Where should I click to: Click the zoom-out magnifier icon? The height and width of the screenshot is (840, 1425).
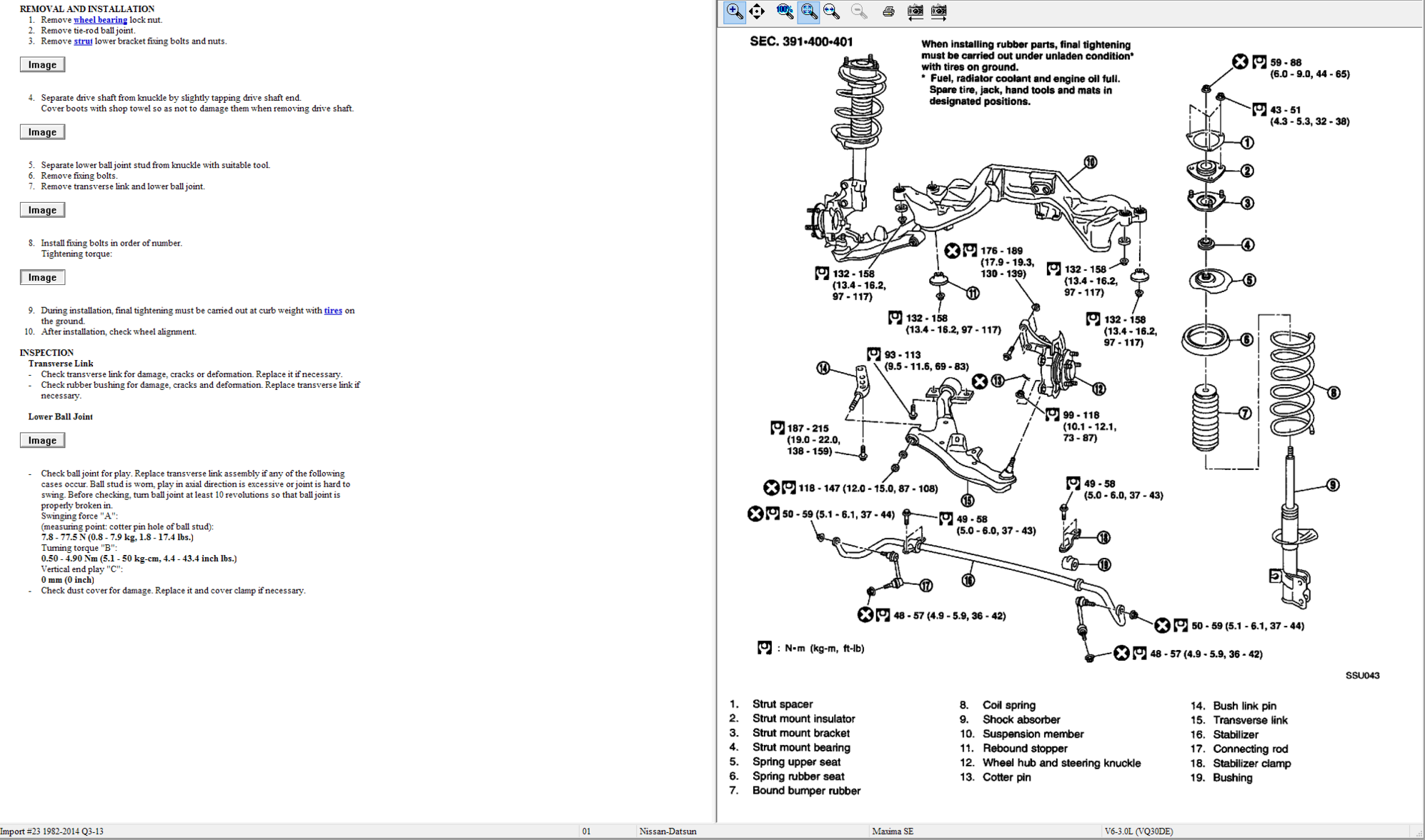tap(859, 11)
